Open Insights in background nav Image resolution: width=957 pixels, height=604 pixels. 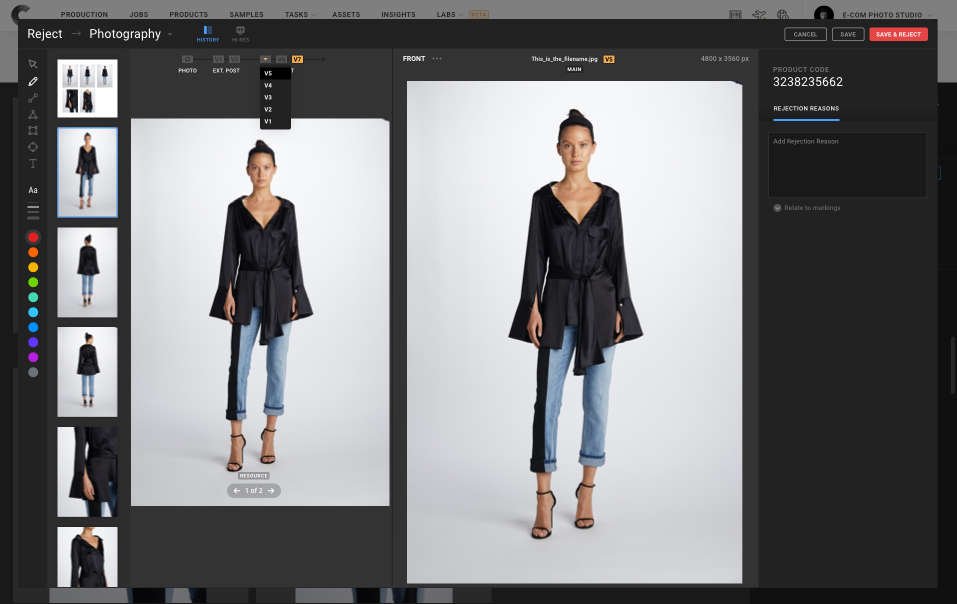point(399,14)
